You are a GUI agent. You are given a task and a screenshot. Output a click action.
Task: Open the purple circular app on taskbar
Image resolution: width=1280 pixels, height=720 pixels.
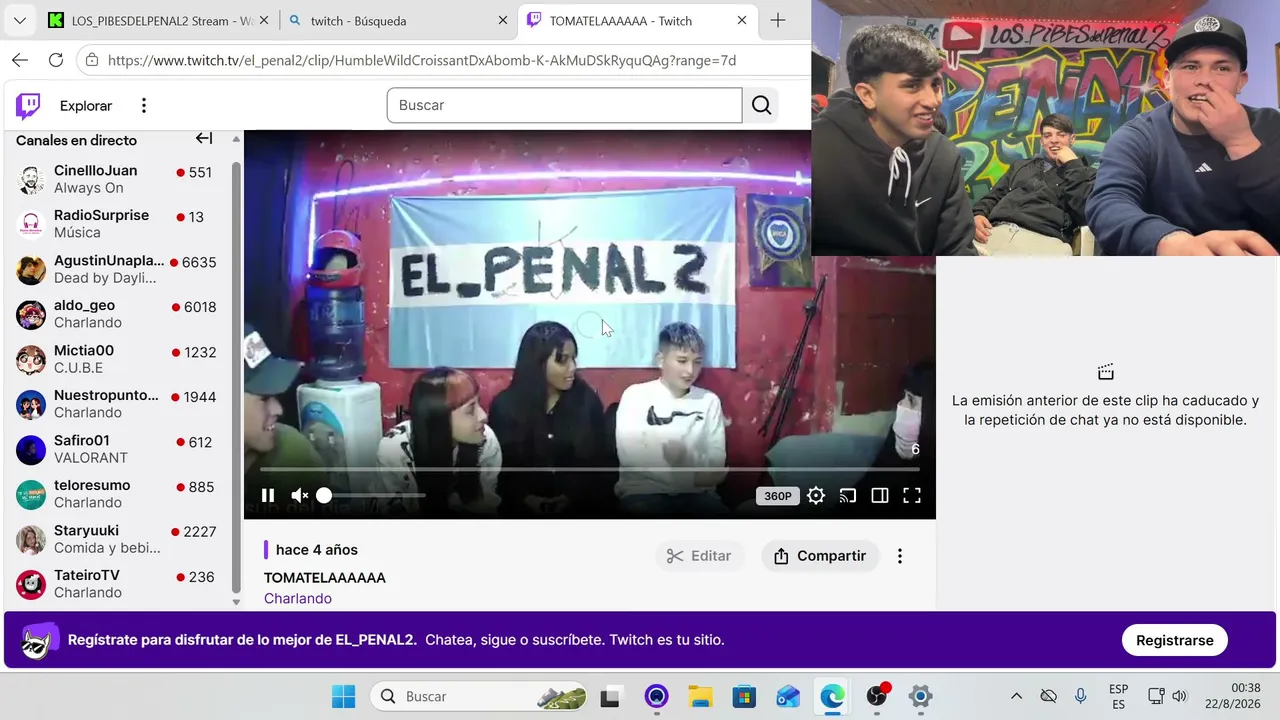tap(656, 696)
